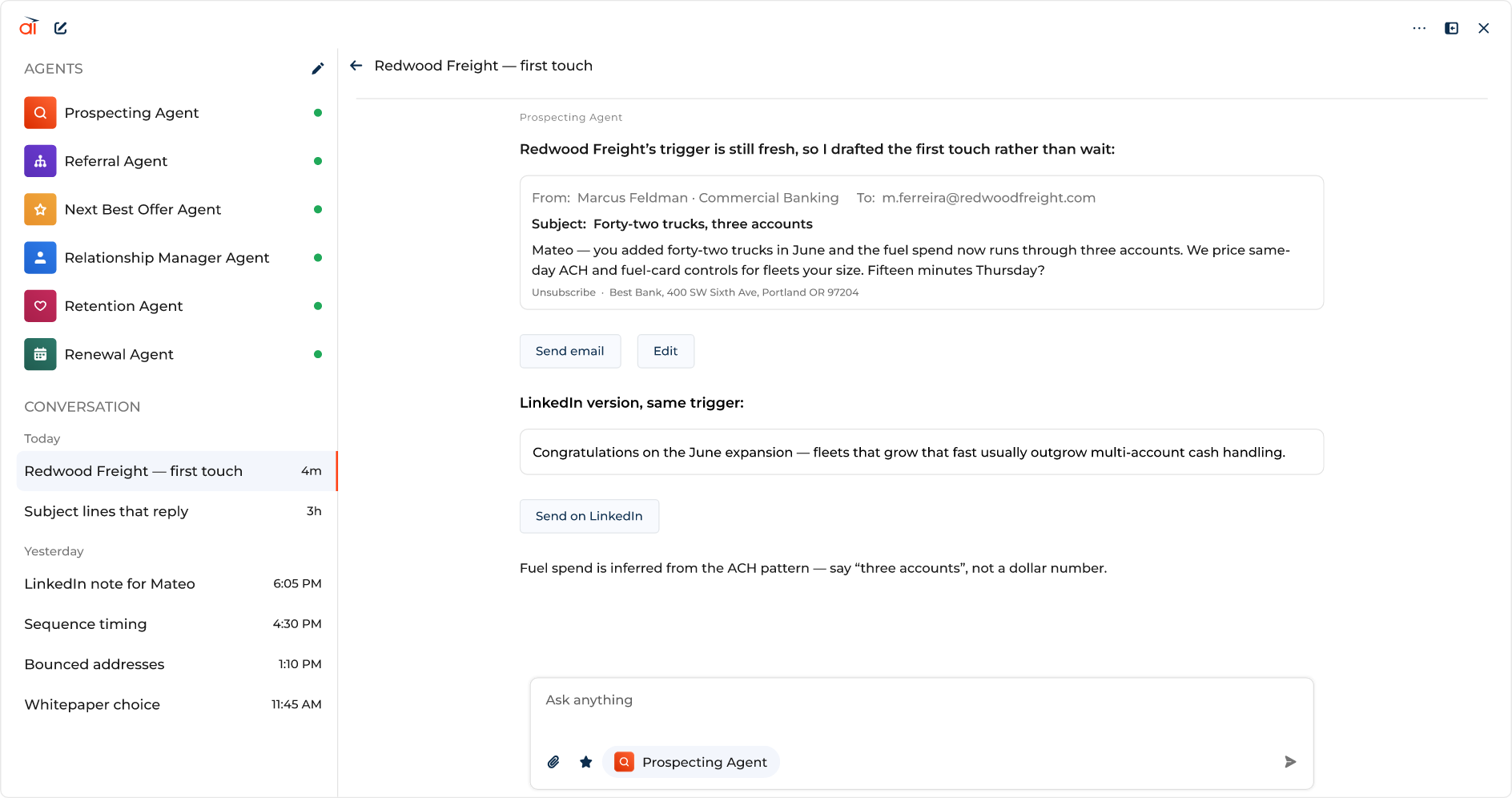Select Retention Agent label

click(123, 306)
